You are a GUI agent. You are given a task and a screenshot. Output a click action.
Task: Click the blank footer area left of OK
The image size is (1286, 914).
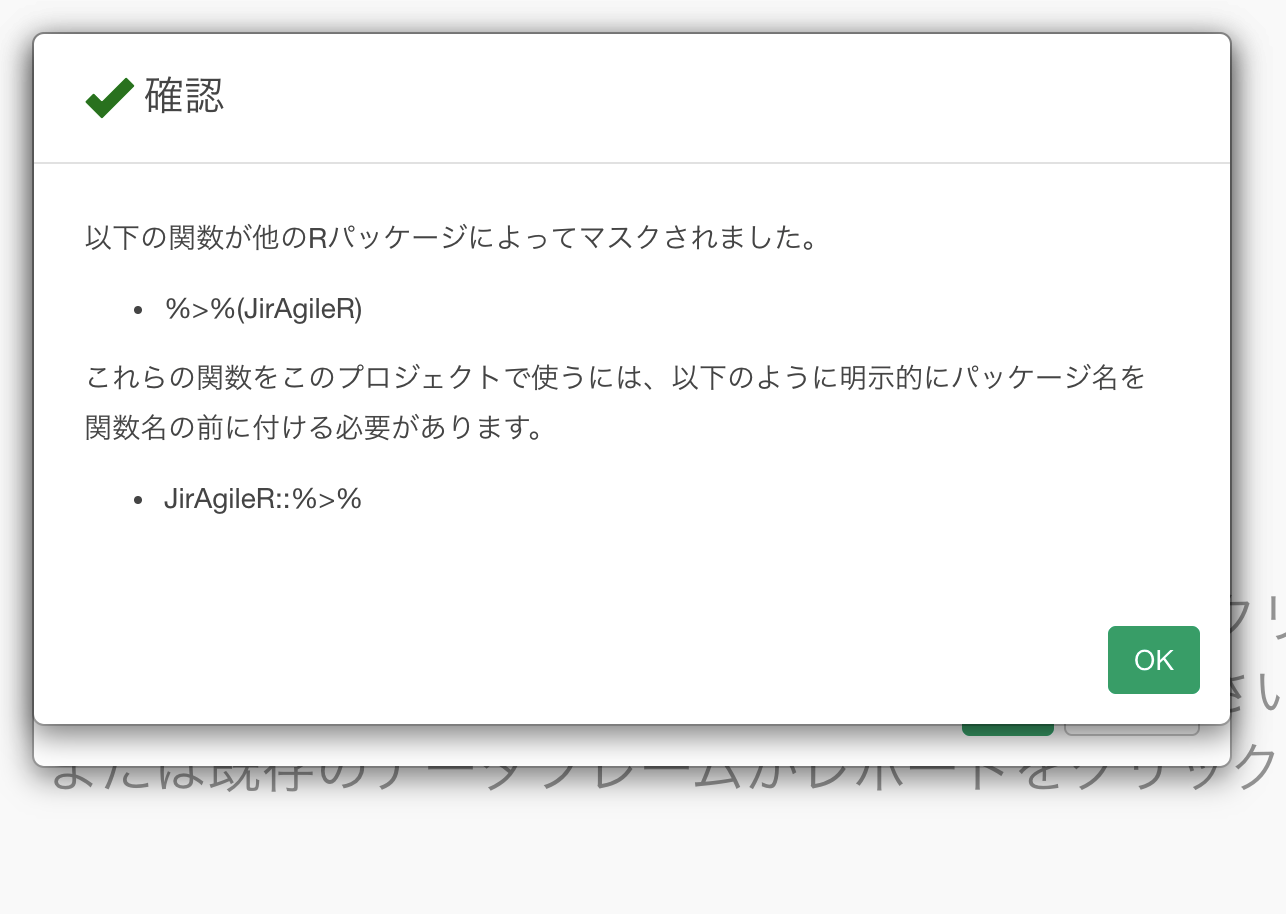[x=600, y=660]
